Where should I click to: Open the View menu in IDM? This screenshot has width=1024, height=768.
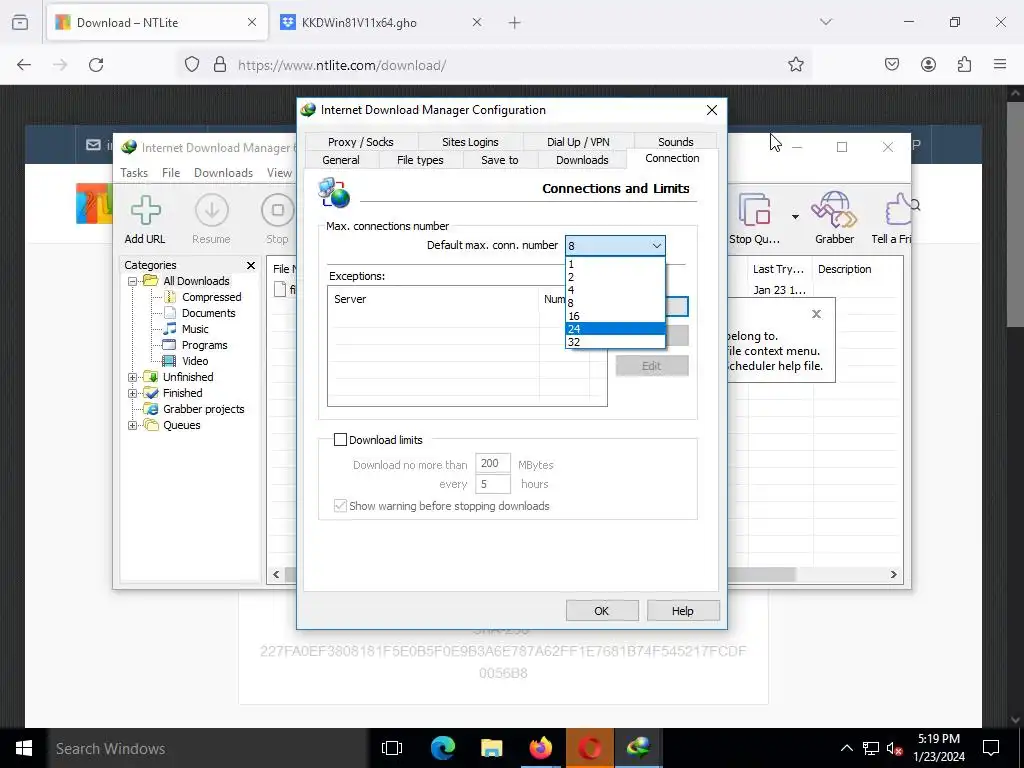pos(279,173)
